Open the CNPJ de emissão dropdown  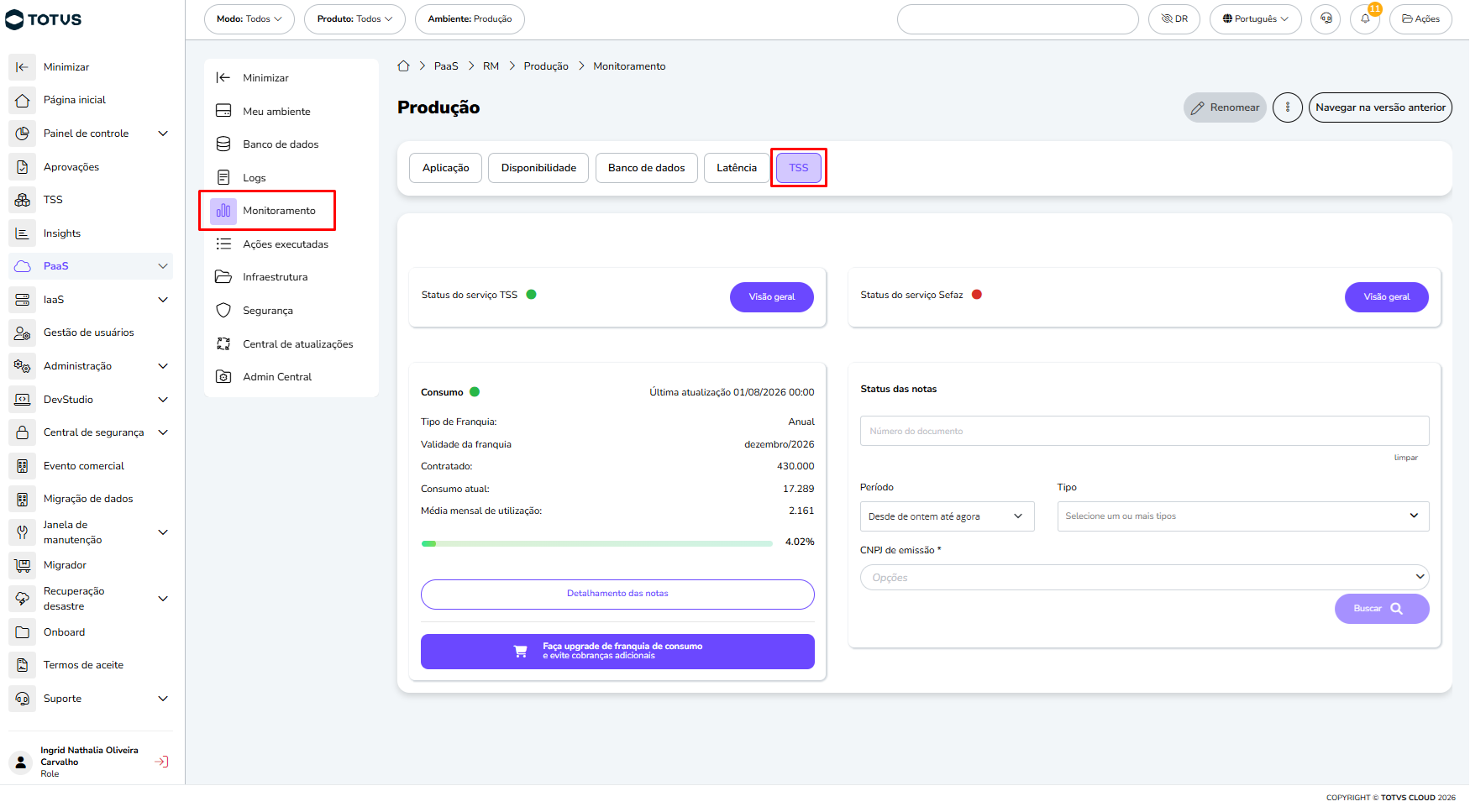(1145, 578)
